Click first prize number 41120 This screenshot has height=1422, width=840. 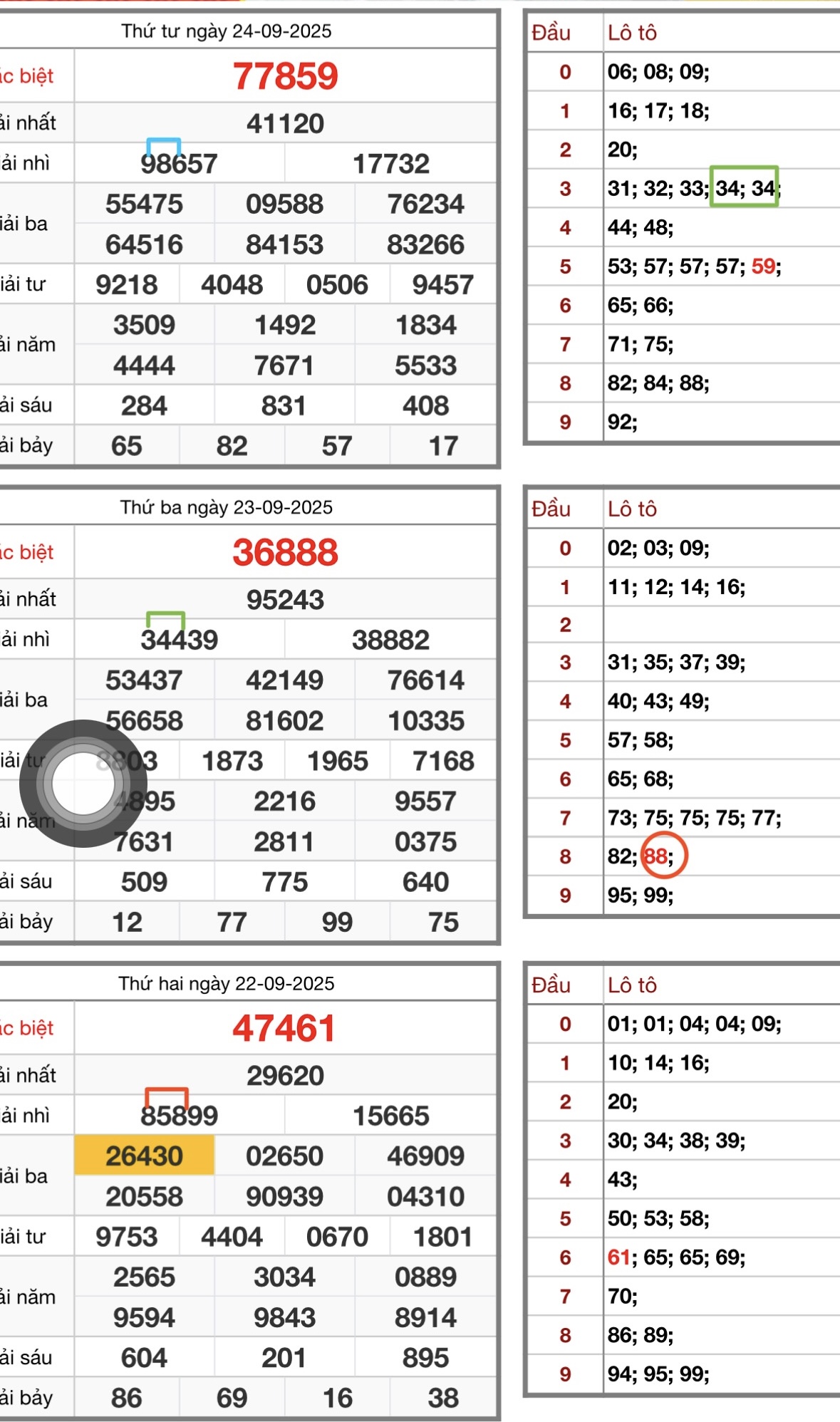click(285, 124)
